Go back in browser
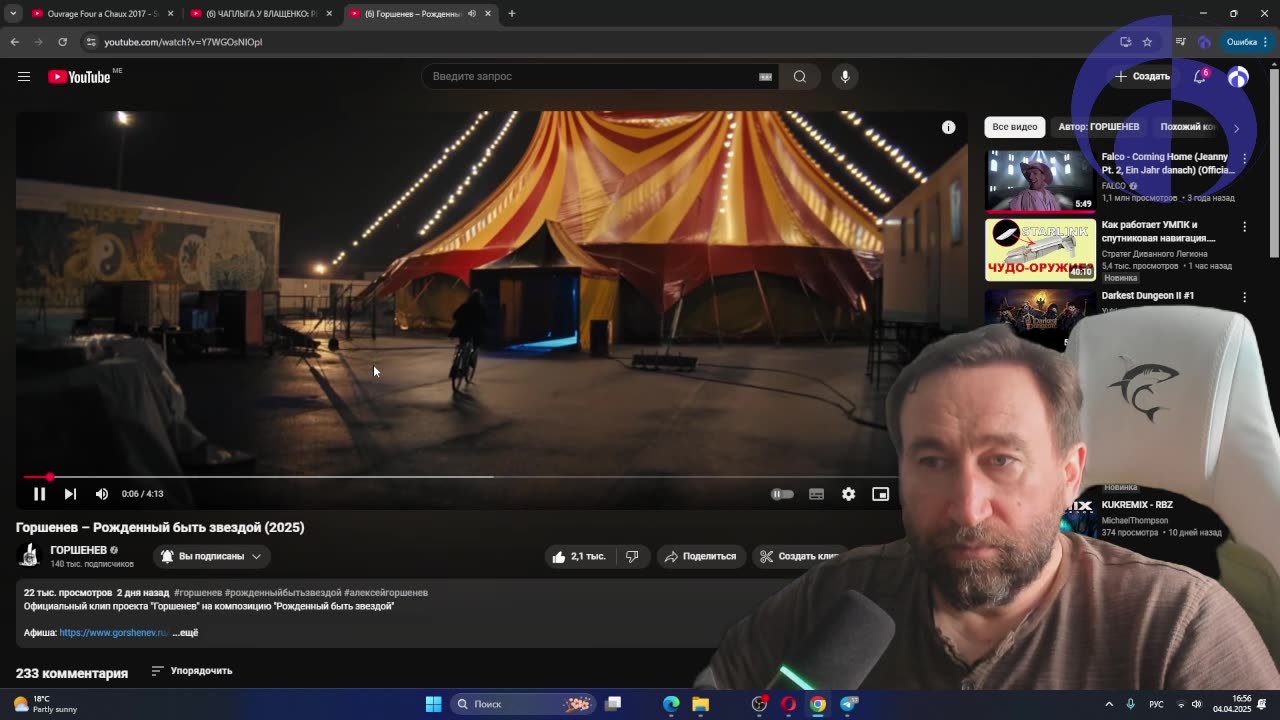Image resolution: width=1280 pixels, height=720 pixels. click(15, 42)
